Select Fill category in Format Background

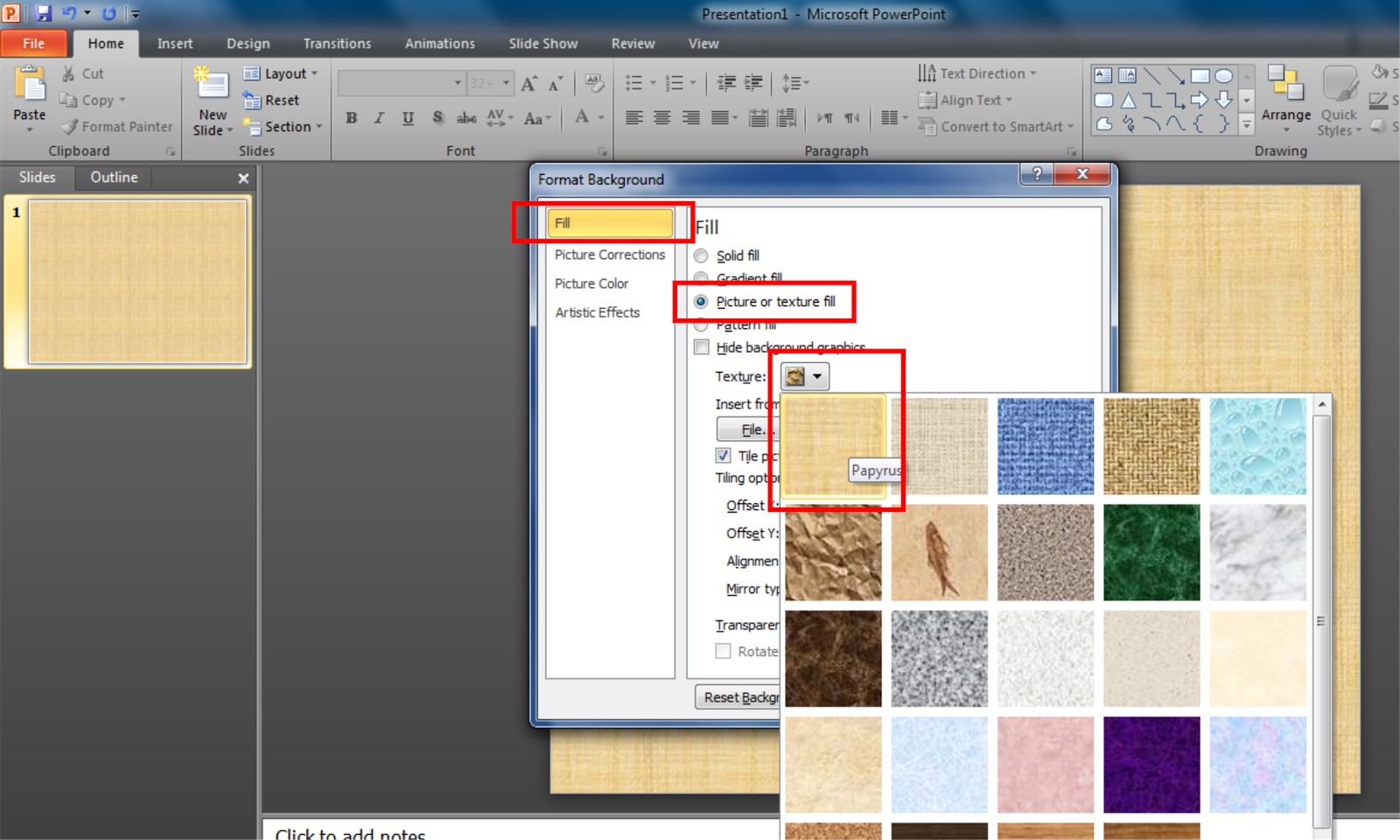(x=610, y=223)
